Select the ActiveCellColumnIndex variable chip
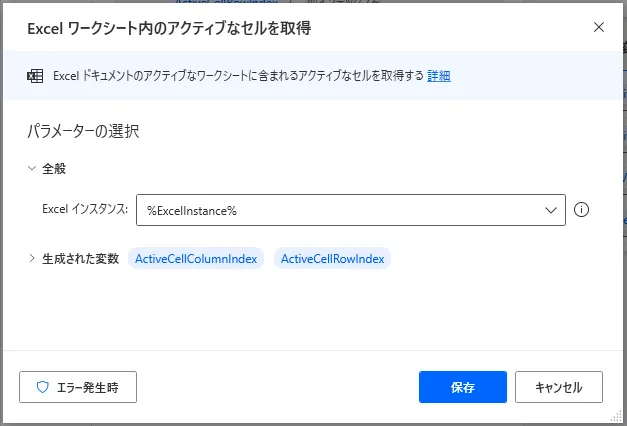The width and height of the screenshot is (627, 426). point(196,259)
